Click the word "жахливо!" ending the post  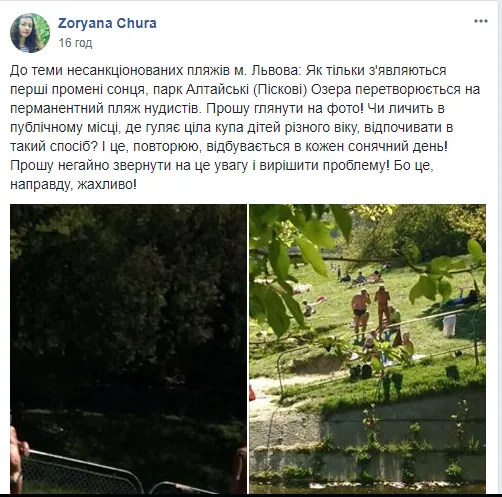(107, 184)
